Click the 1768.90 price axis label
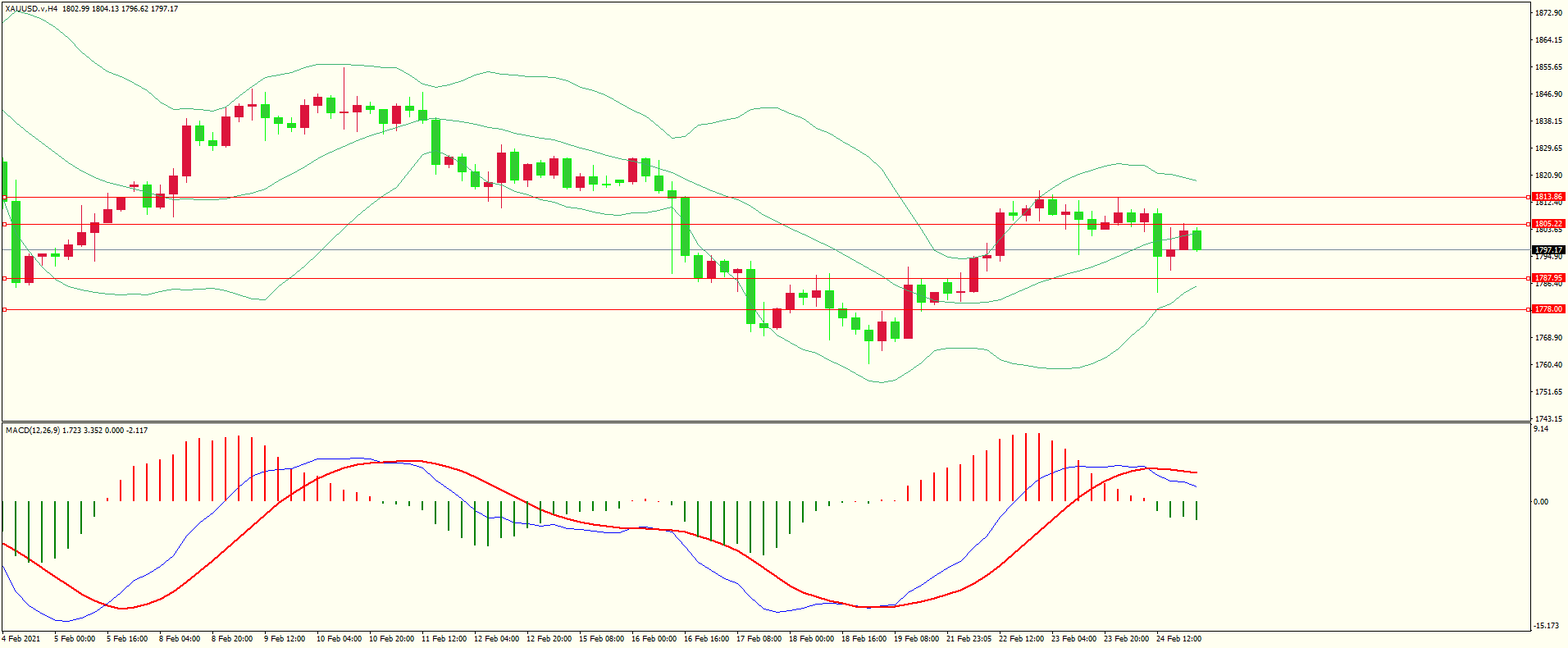Viewport: 1568px width, 648px height. pos(1548,338)
